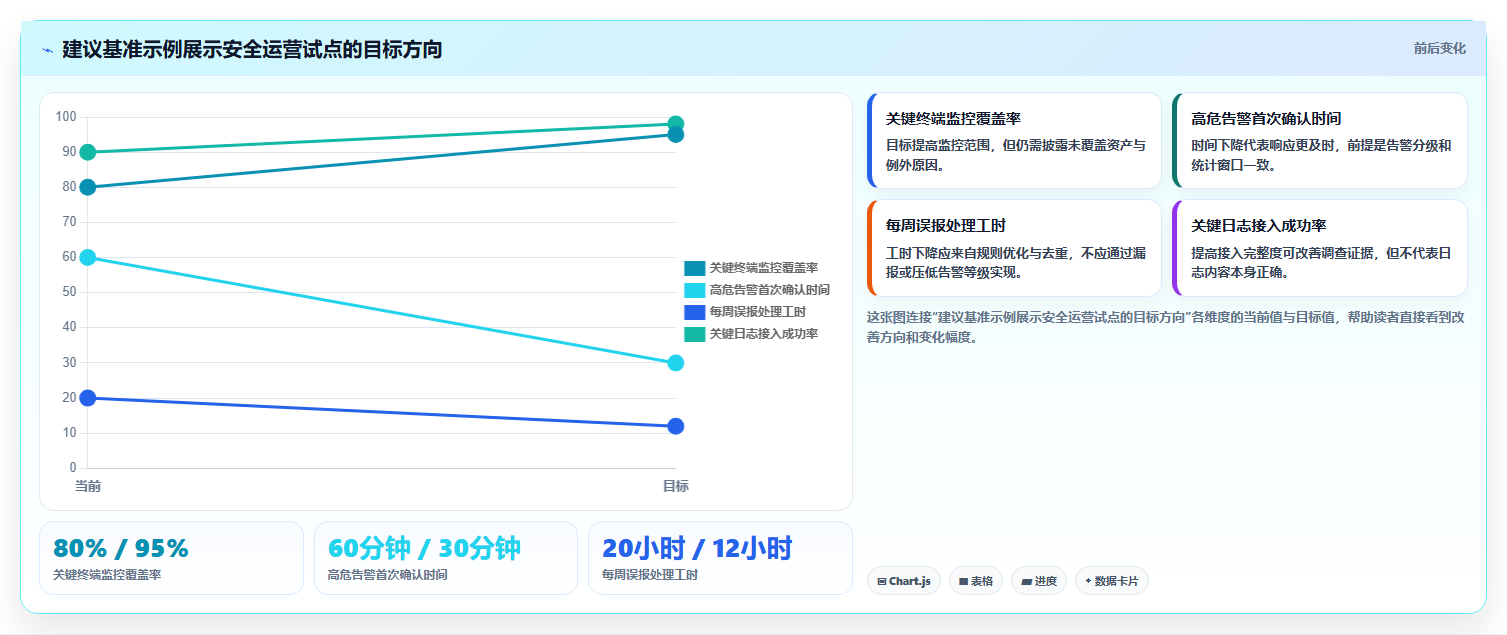Screen dimensions: 1507x635
Task: Click the 100 y-axis tick label
Action: click(x=66, y=117)
